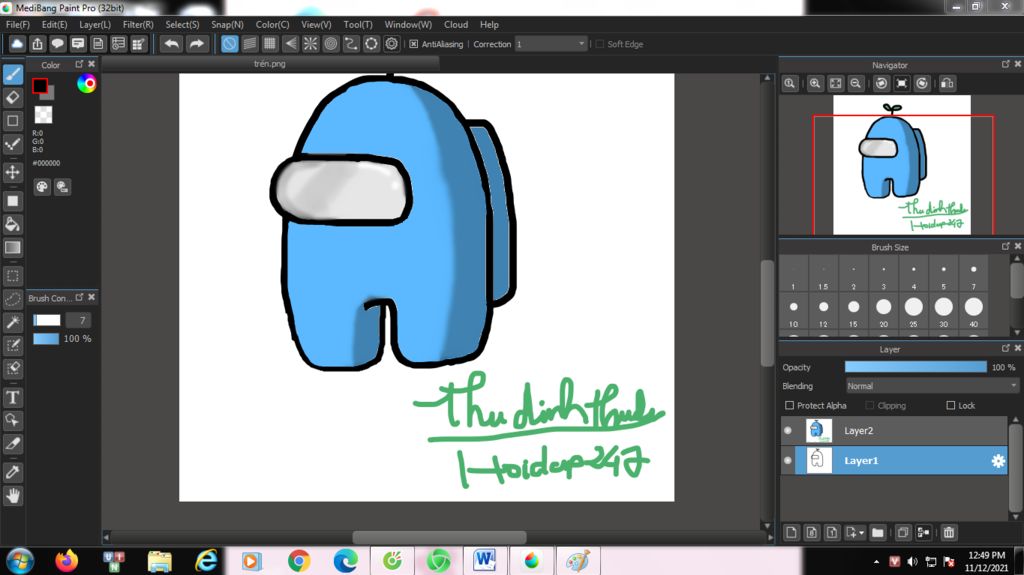Delete the layer with the trash icon
Image resolution: width=1024 pixels, height=575 pixels.
point(949,533)
